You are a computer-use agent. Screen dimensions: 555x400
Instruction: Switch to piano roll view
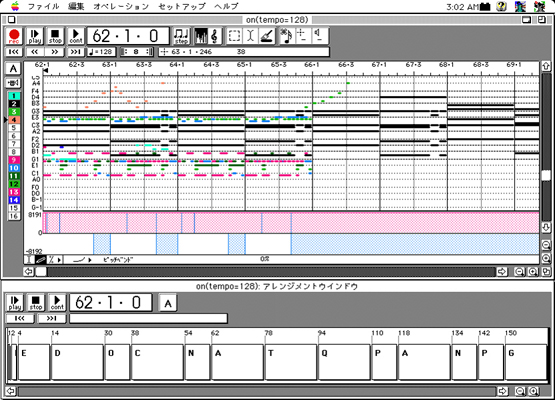(201, 36)
